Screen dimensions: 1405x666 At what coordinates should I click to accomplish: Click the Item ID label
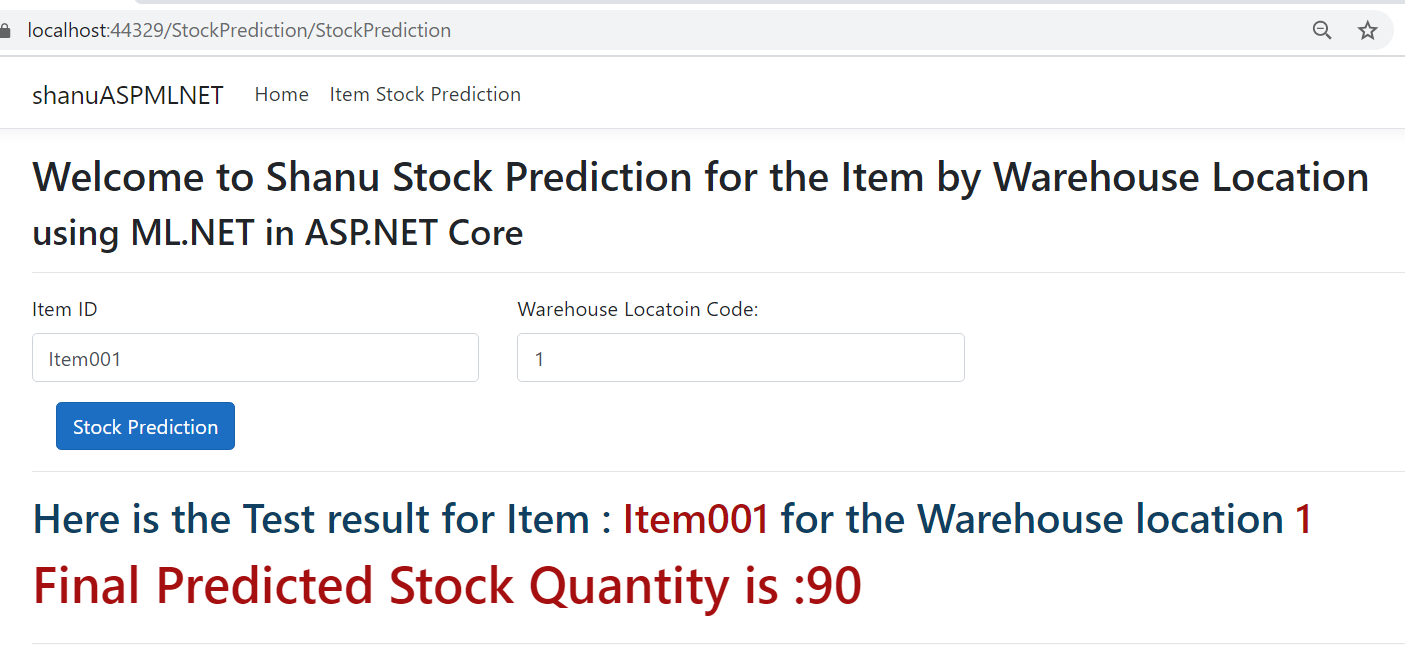65,309
